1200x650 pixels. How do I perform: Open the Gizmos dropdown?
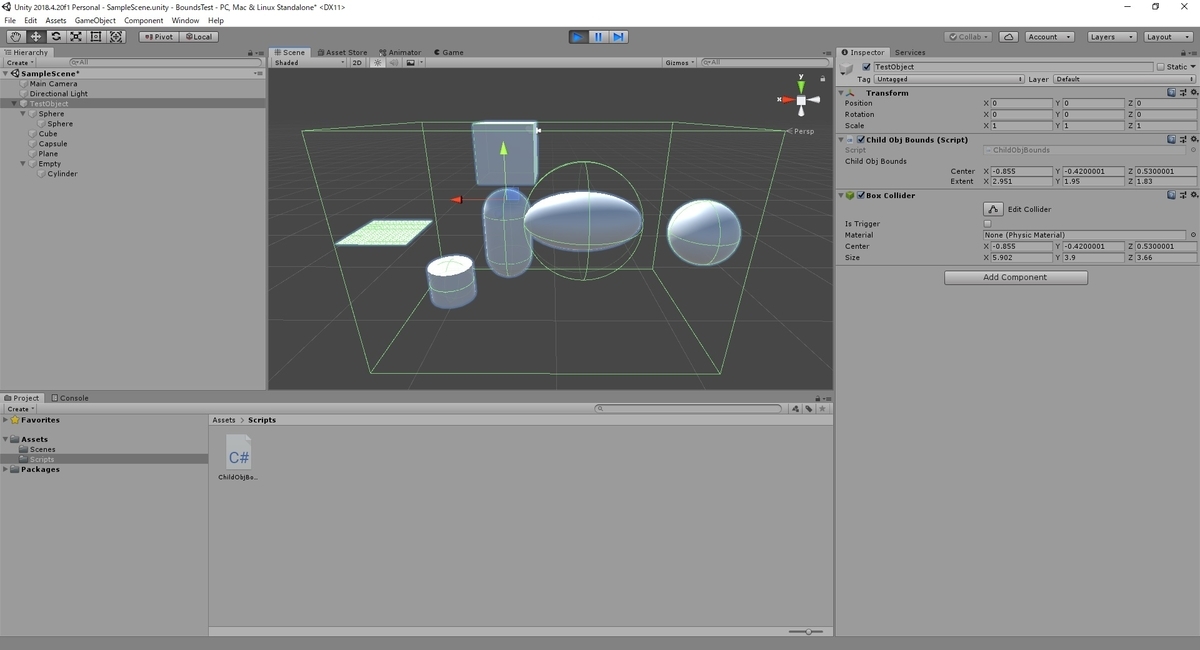(679, 62)
